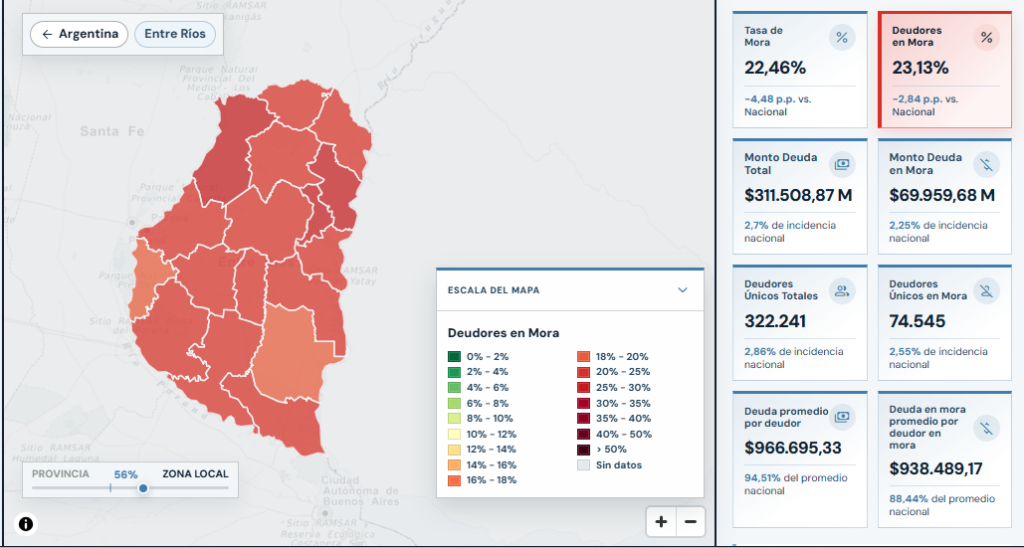Go back to Argentina map view
Image resolution: width=1024 pixels, height=548 pixels.
coord(78,34)
